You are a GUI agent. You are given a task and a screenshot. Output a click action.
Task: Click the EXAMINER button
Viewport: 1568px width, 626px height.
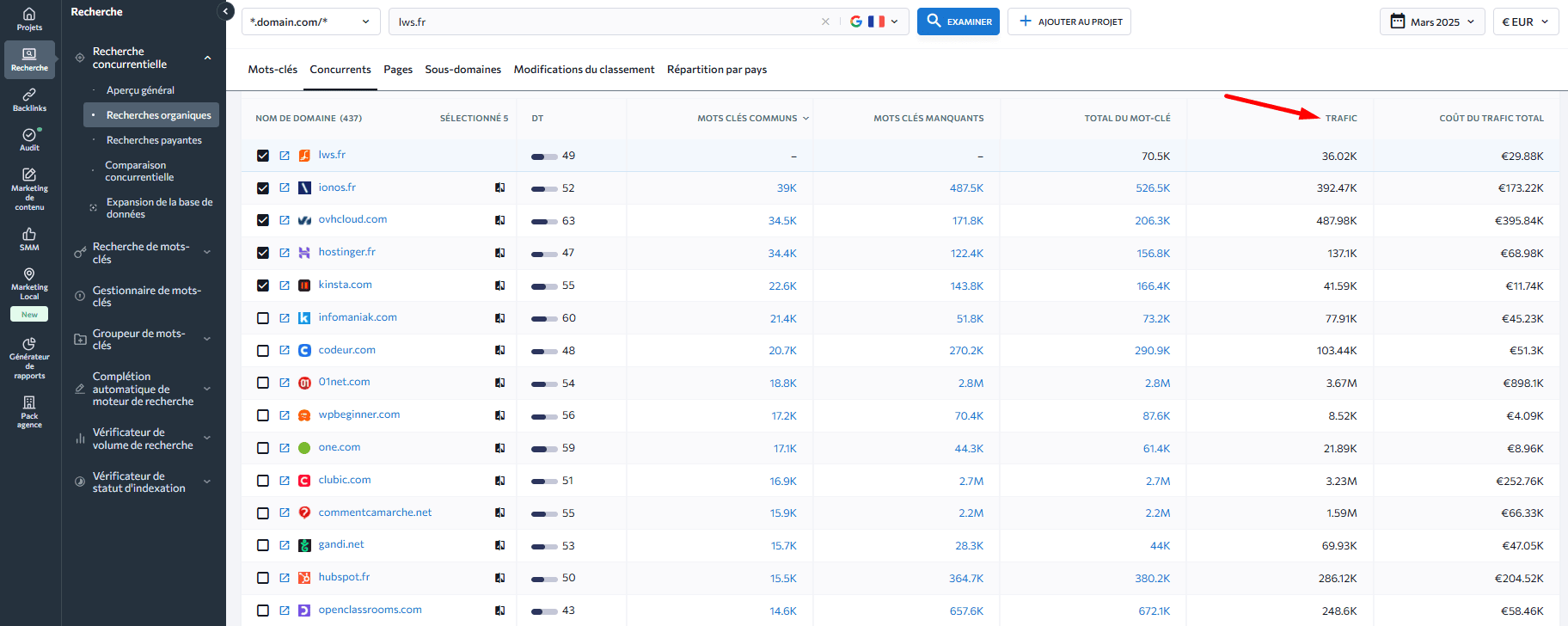point(959,21)
